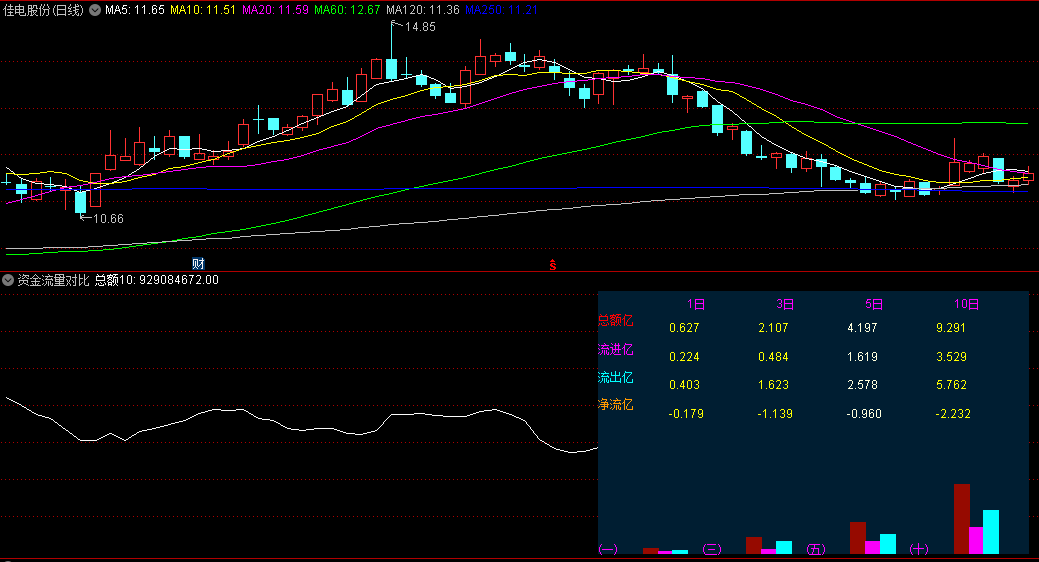Click the -2.232 ten-day net flow value
This screenshot has height=562, width=1039.
pyautogui.click(x=966, y=412)
